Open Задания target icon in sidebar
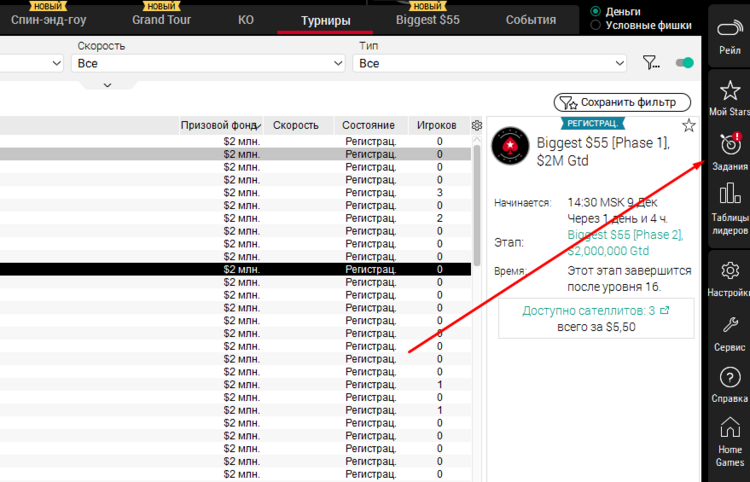 730,146
